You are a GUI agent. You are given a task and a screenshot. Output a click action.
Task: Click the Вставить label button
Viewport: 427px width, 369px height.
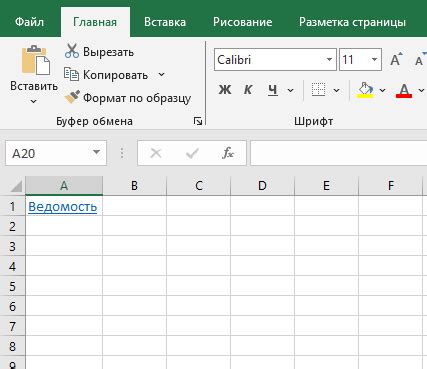click(x=34, y=86)
